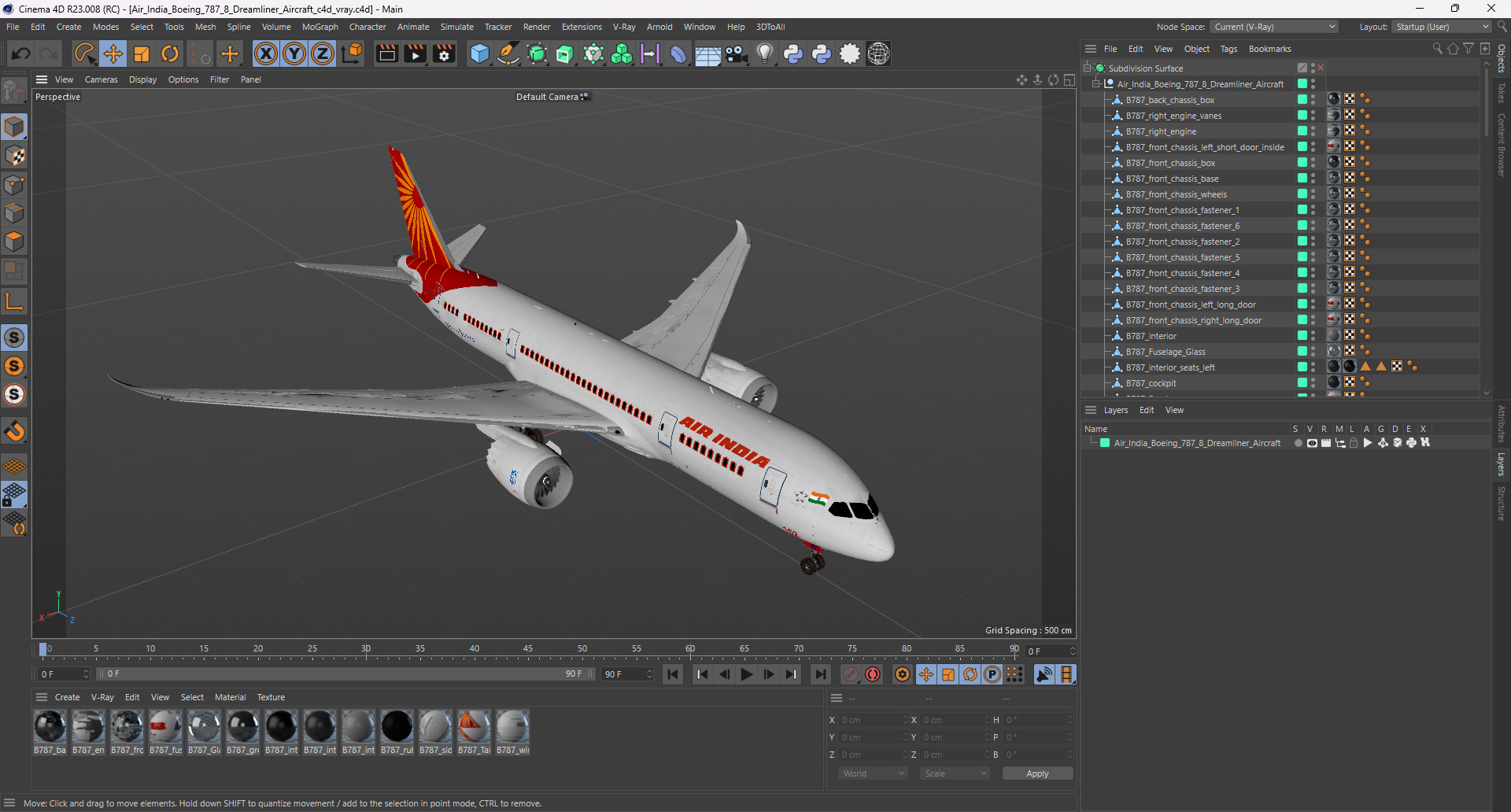The width and height of the screenshot is (1511, 812).
Task: Select the Live Selection tool
Action: 83,54
